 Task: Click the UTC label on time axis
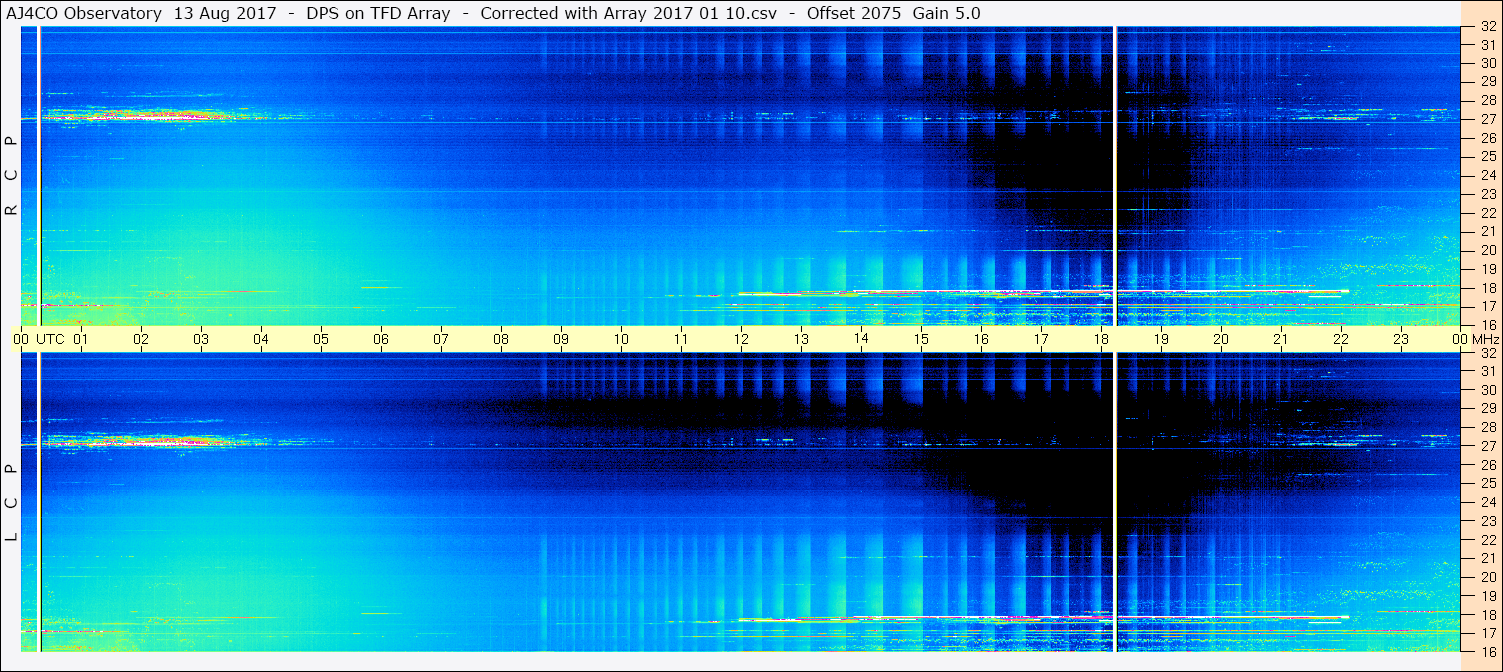click(50, 339)
